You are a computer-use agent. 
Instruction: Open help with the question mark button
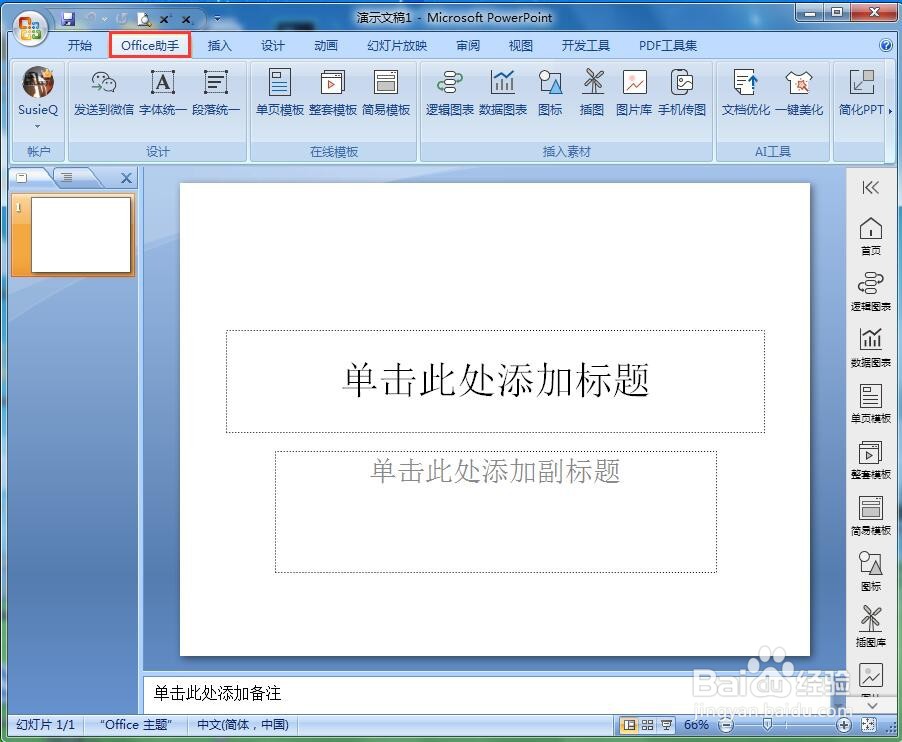[x=886, y=45]
